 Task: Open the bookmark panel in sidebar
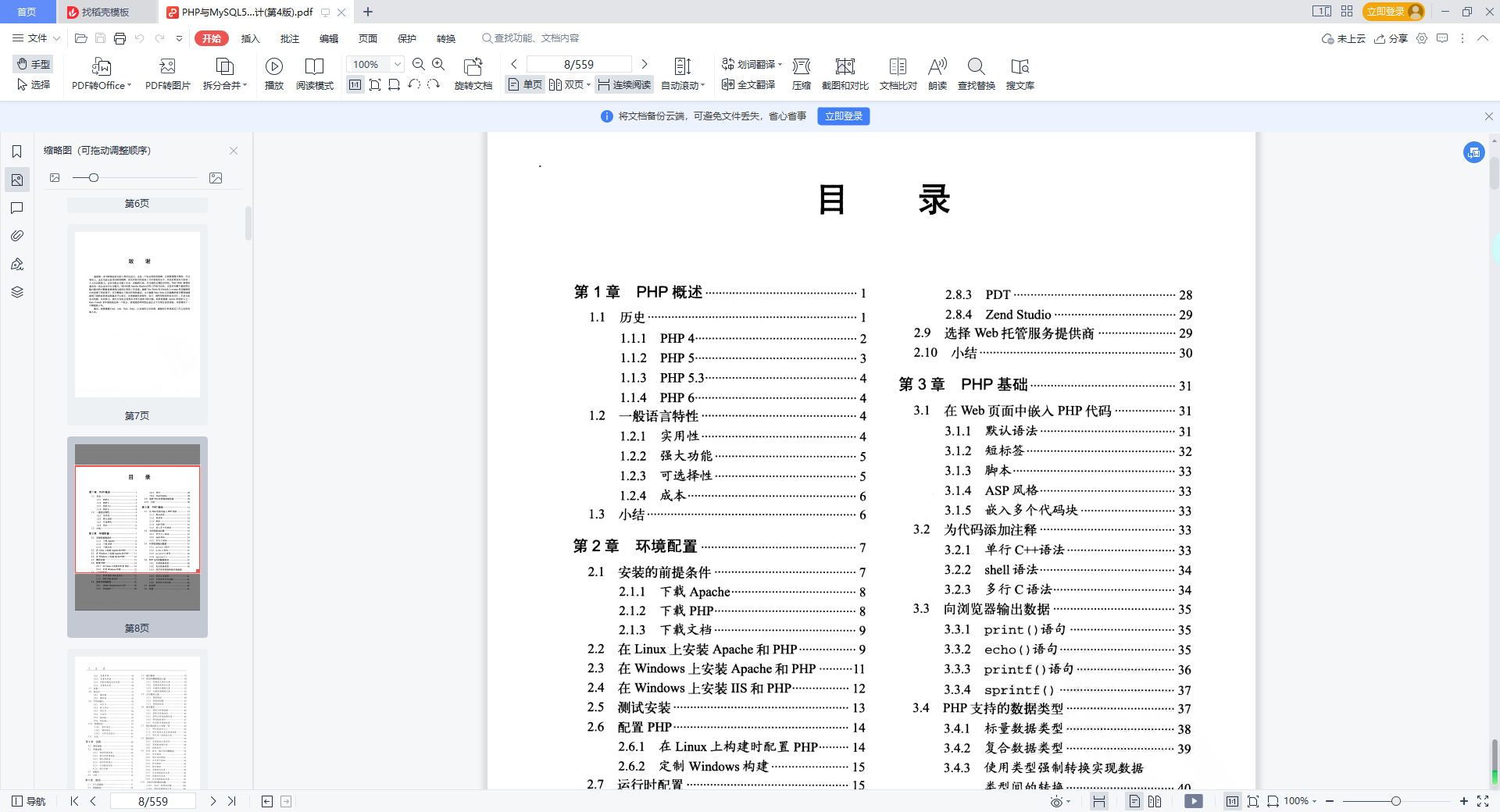click(17, 151)
